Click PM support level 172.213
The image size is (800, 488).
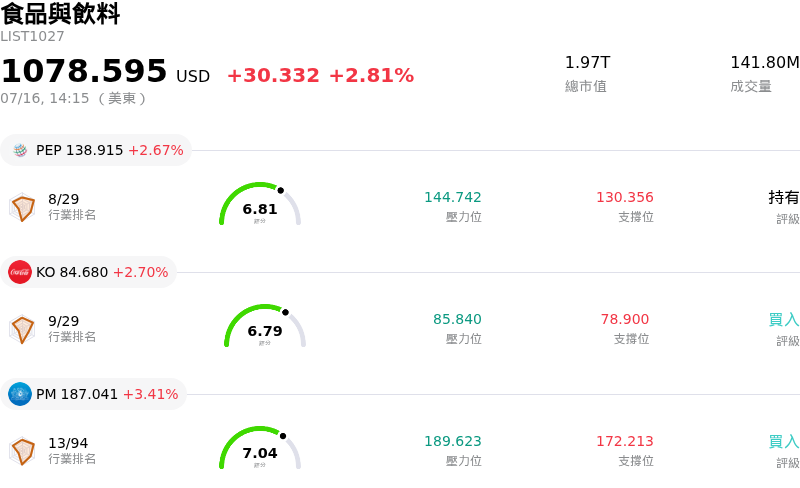(624, 441)
